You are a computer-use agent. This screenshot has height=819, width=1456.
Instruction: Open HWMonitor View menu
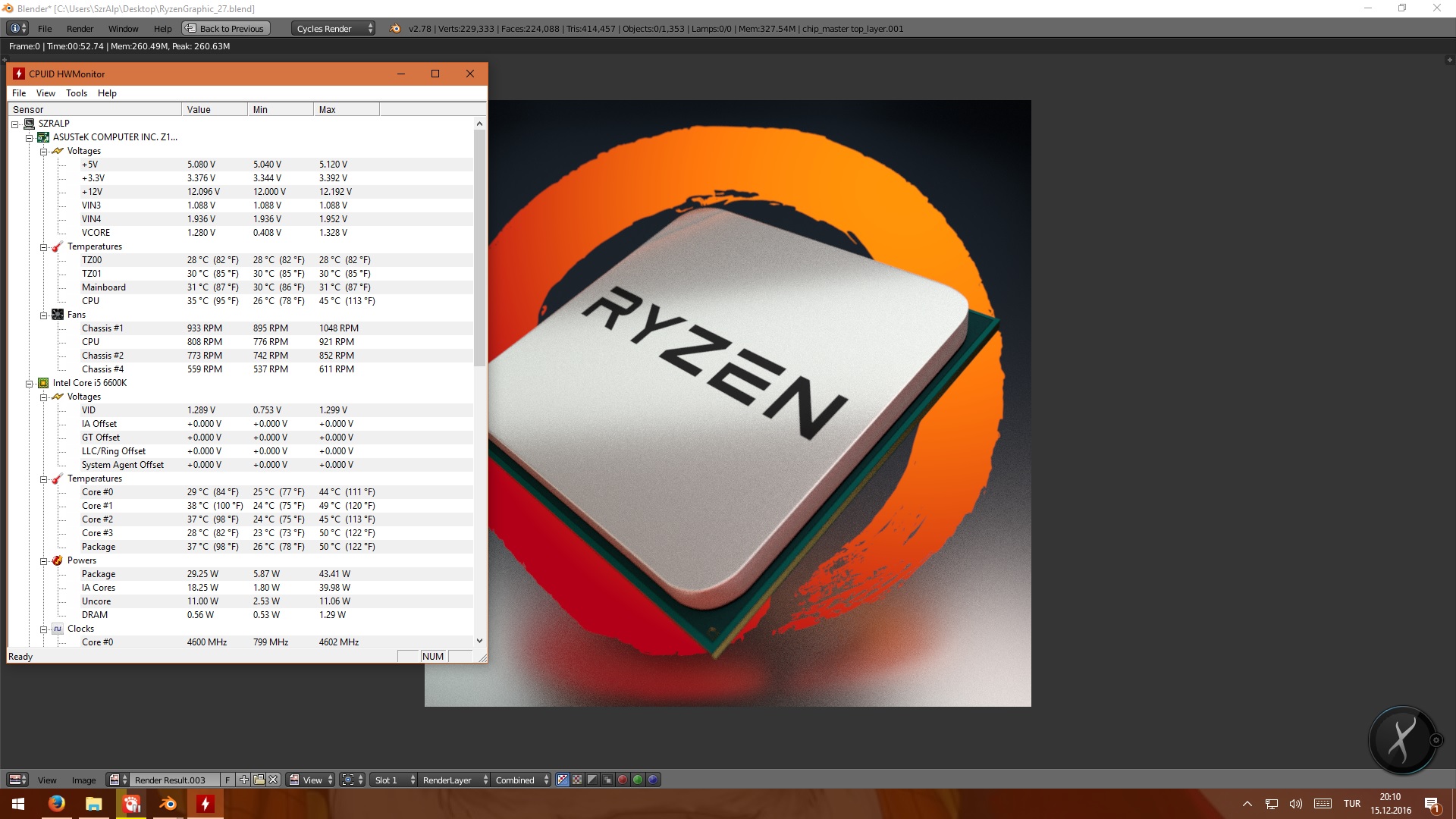[45, 93]
